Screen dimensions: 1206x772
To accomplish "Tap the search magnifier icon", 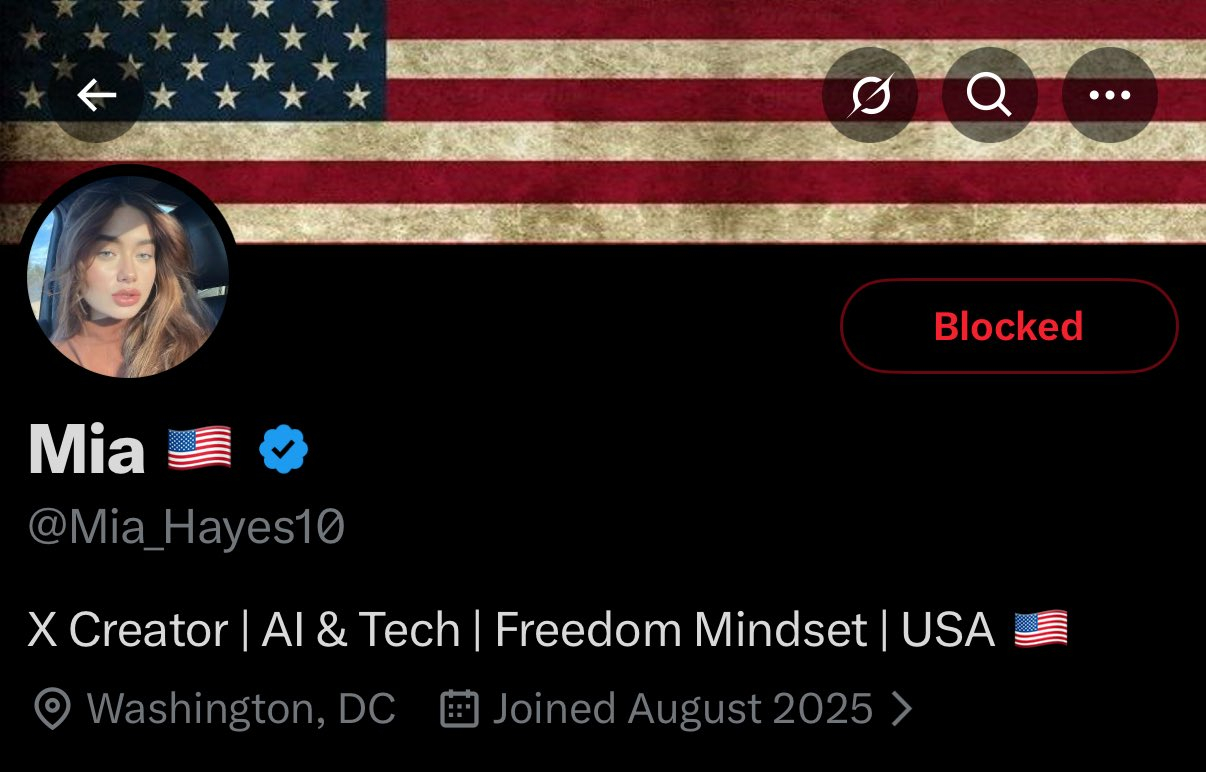I will click(x=989, y=96).
